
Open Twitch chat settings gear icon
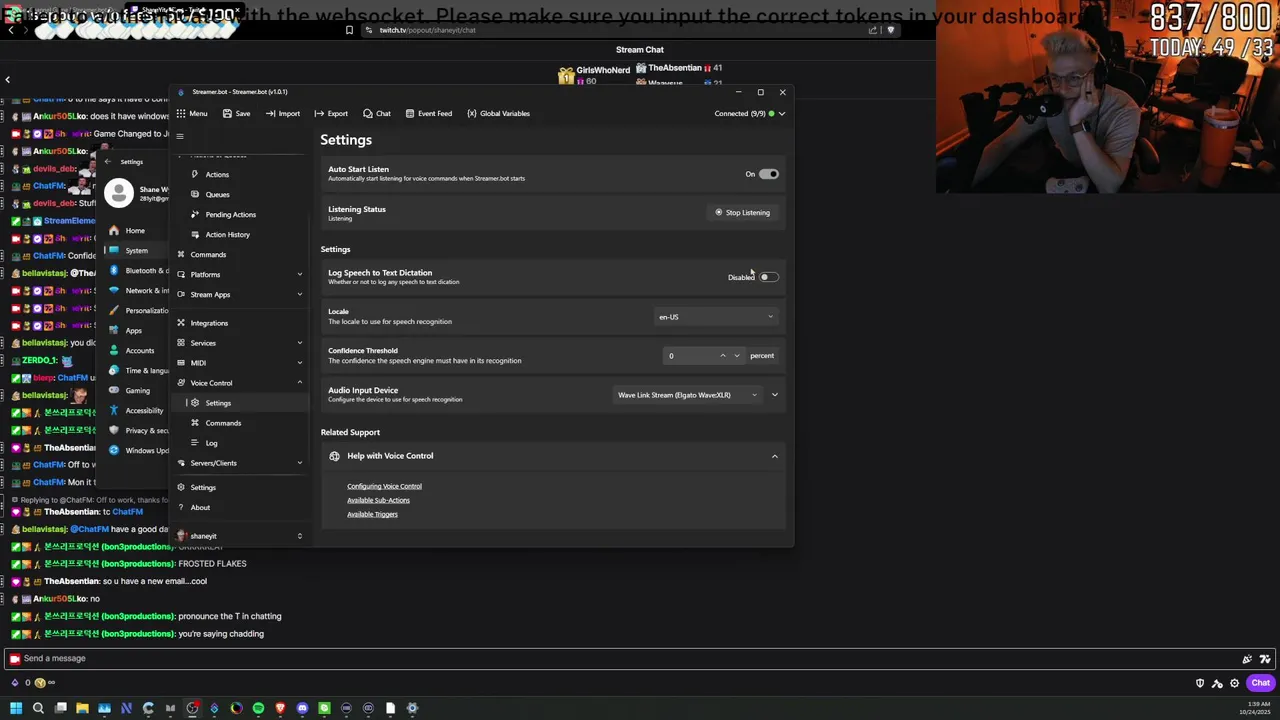(x=1234, y=683)
